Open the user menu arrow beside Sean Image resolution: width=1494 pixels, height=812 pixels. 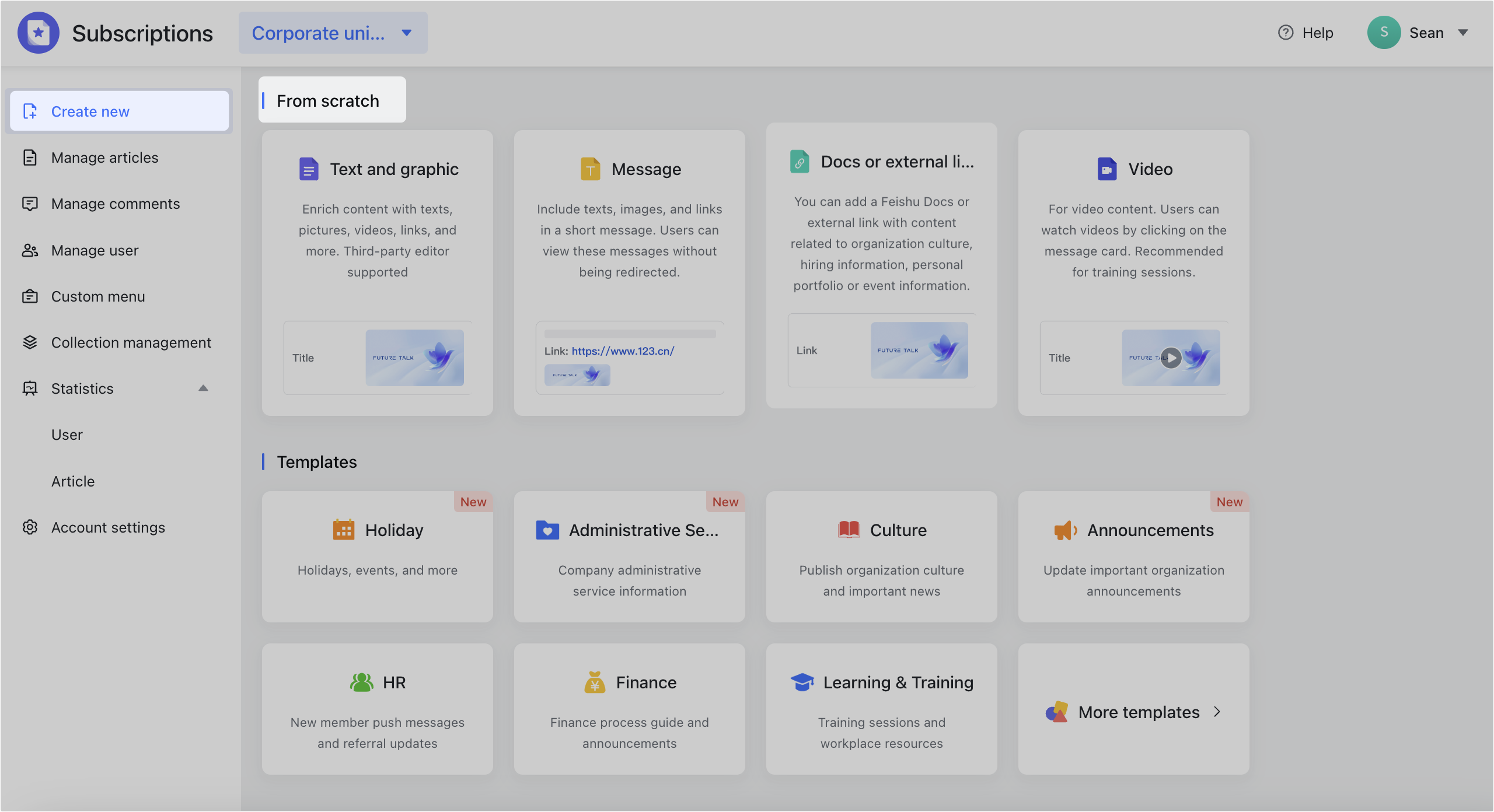click(x=1463, y=33)
